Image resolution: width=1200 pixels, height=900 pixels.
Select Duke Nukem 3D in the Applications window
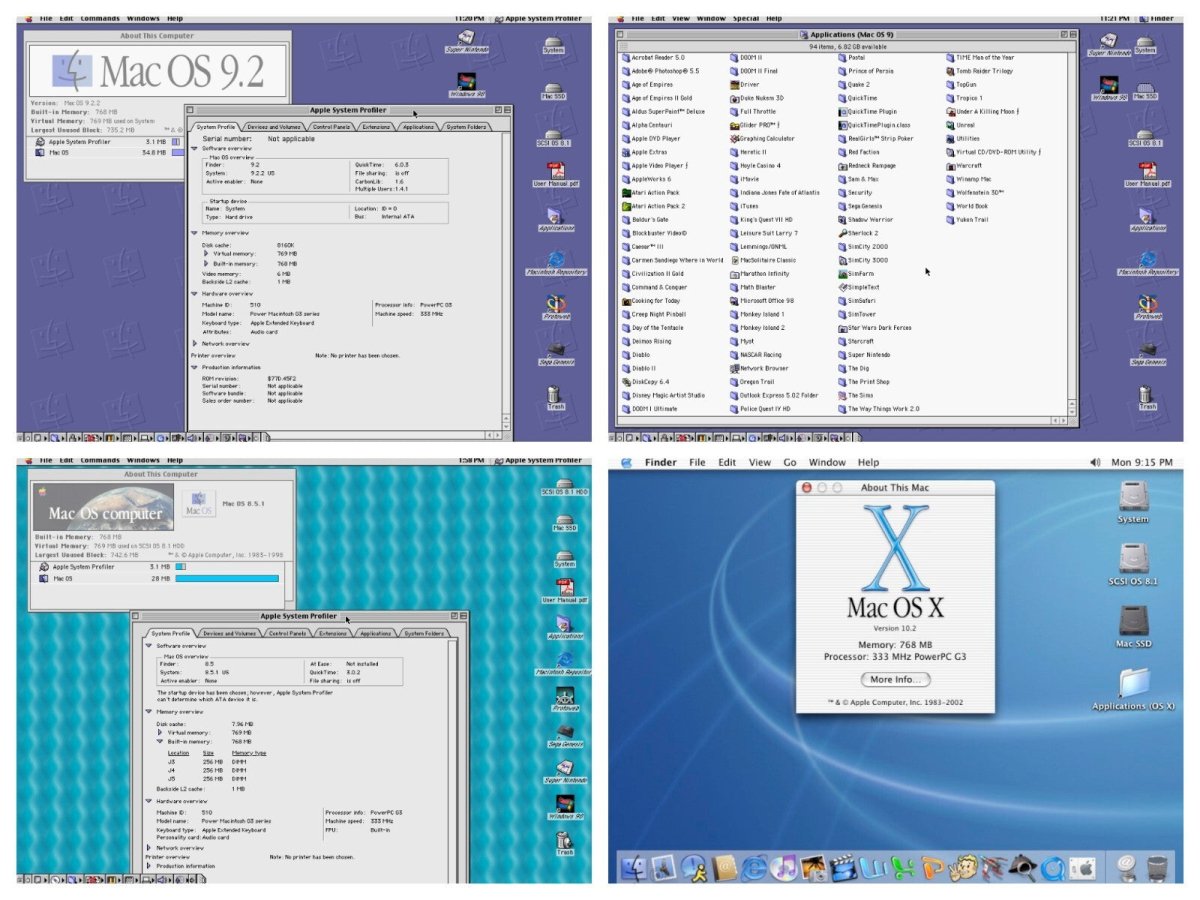(757, 98)
